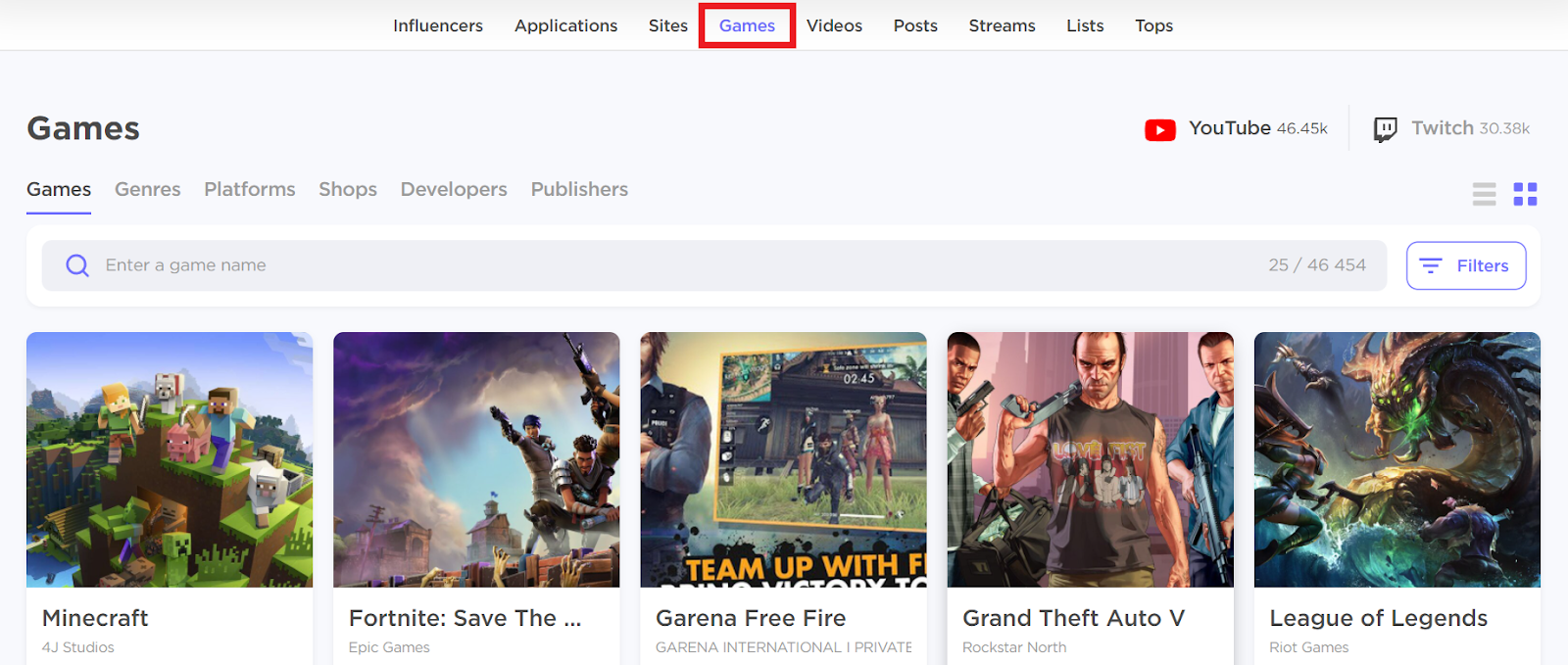The width and height of the screenshot is (1568, 665).
Task: Click the GARENA INTERNATIONAL I PRIVATE label
Action: click(x=784, y=647)
